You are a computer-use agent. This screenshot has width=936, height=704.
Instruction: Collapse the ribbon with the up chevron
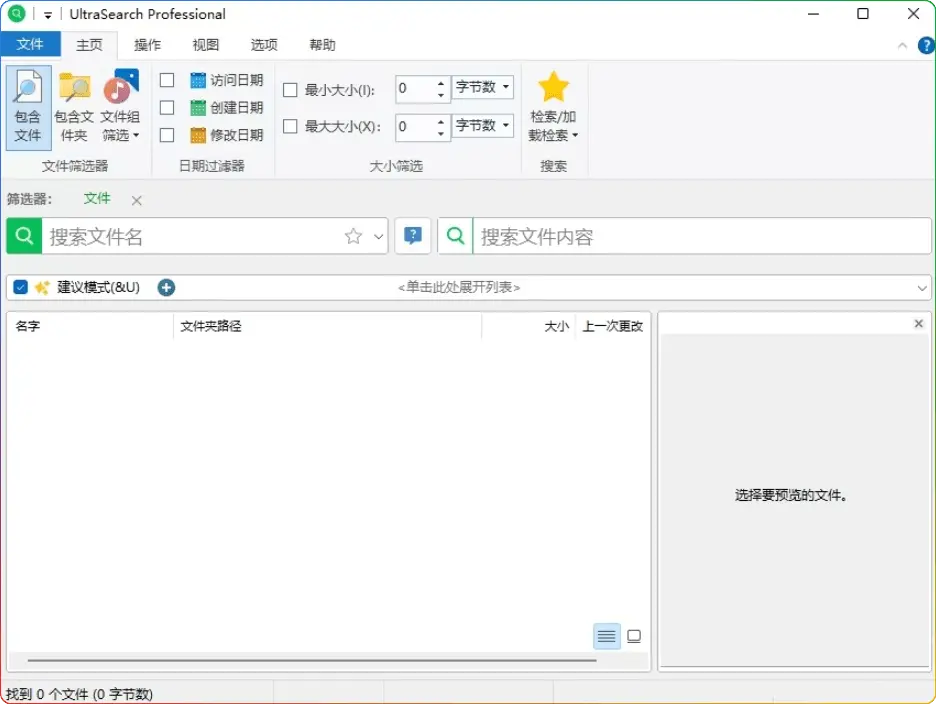click(x=902, y=46)
